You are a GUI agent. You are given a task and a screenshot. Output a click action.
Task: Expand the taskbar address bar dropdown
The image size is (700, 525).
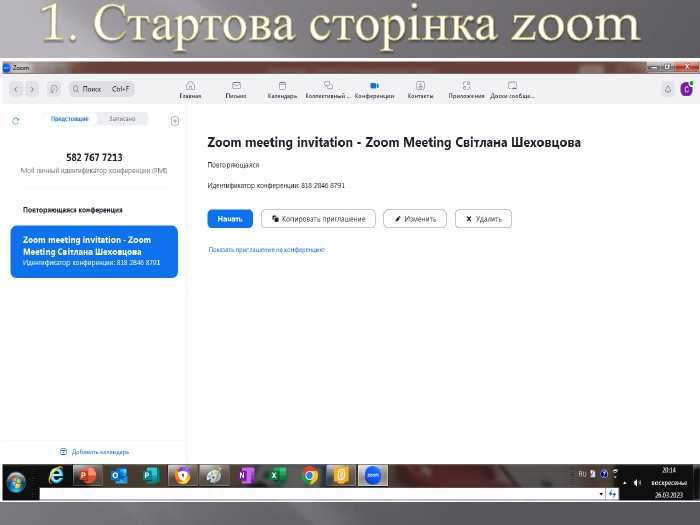601,494
